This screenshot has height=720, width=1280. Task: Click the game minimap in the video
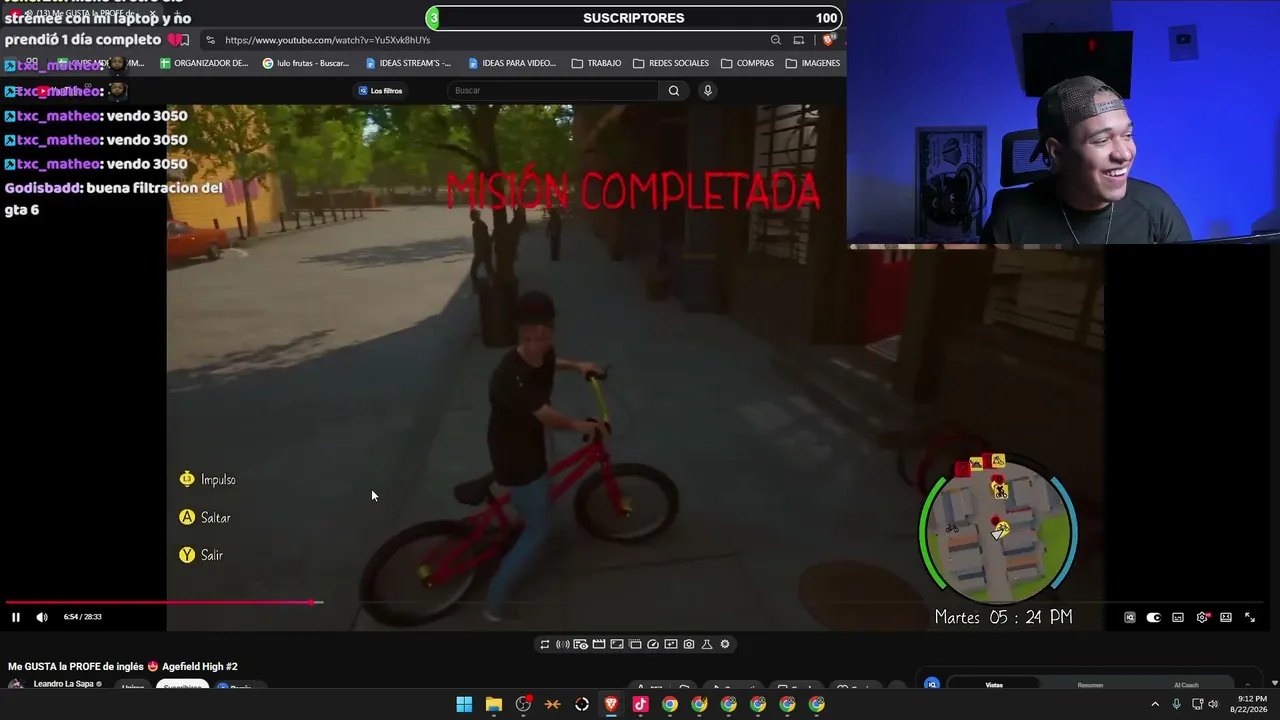click(x=998, y=530)
